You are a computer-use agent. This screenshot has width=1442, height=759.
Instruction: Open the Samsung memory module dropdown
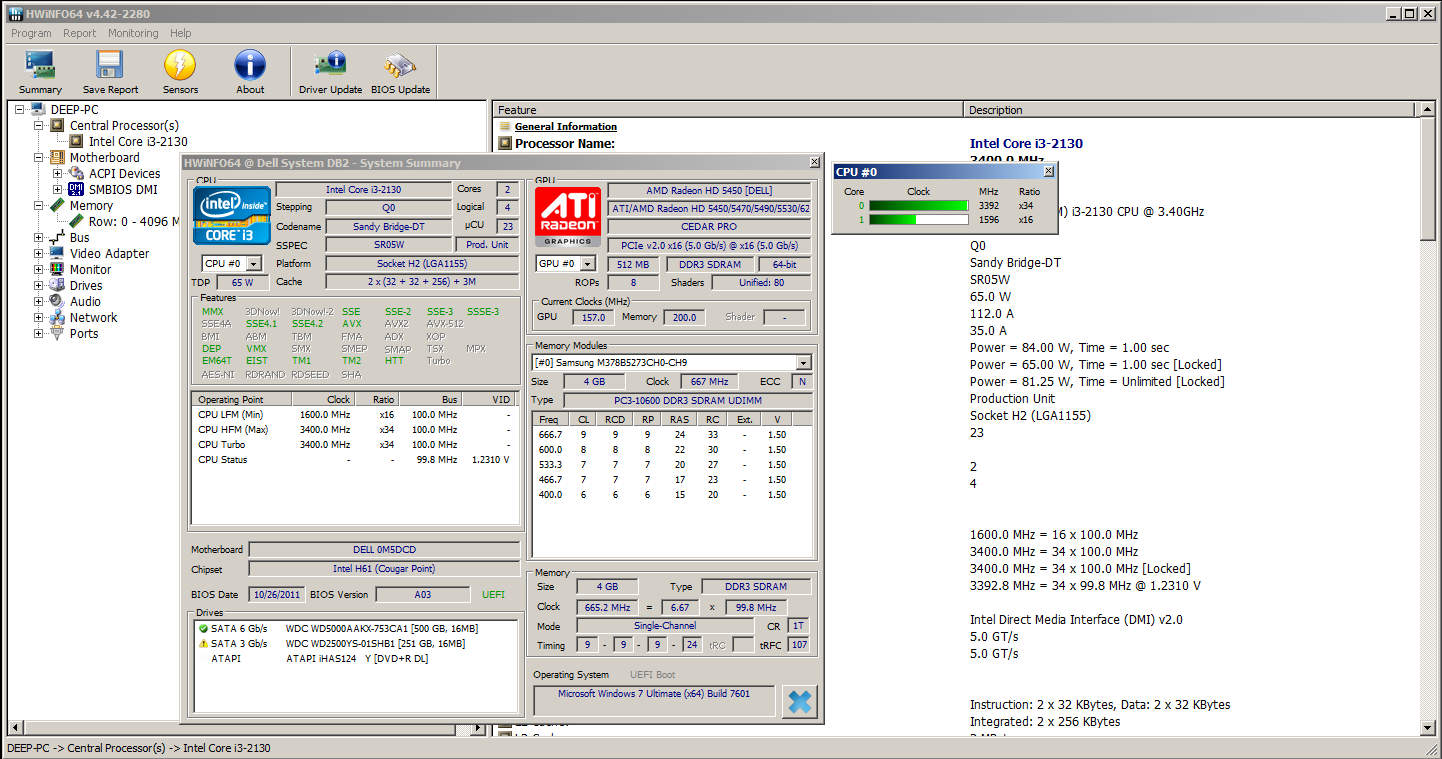pyautogui.click(x=803, y=363)
